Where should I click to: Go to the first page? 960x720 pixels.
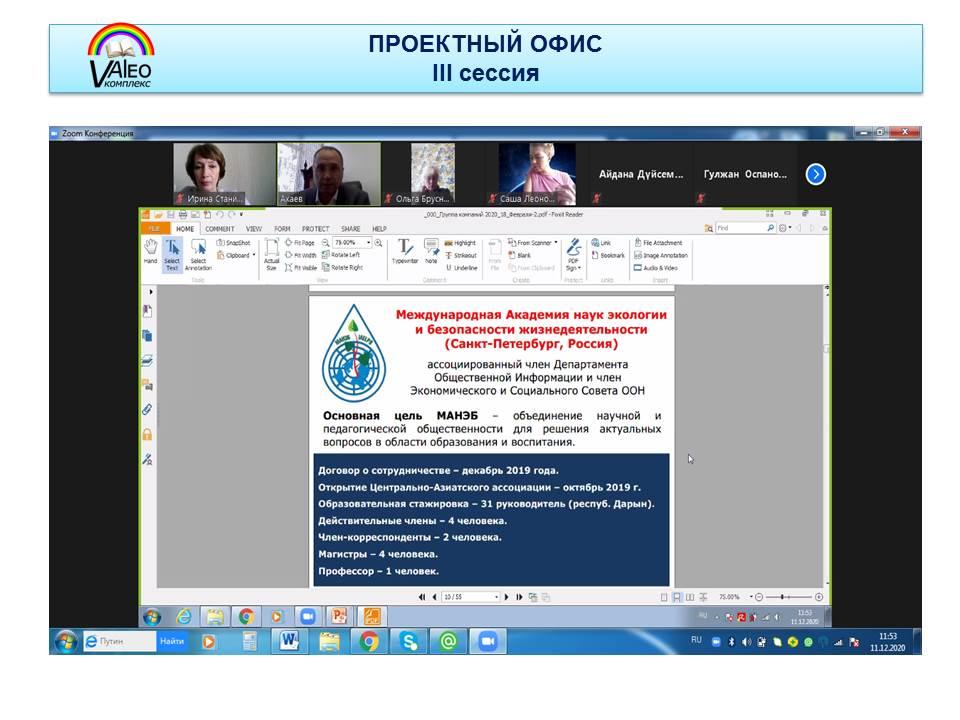[422, 597]
